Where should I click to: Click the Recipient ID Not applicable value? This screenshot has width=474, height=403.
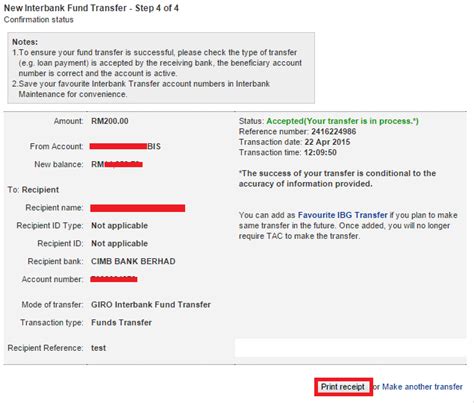click(119, 244)
